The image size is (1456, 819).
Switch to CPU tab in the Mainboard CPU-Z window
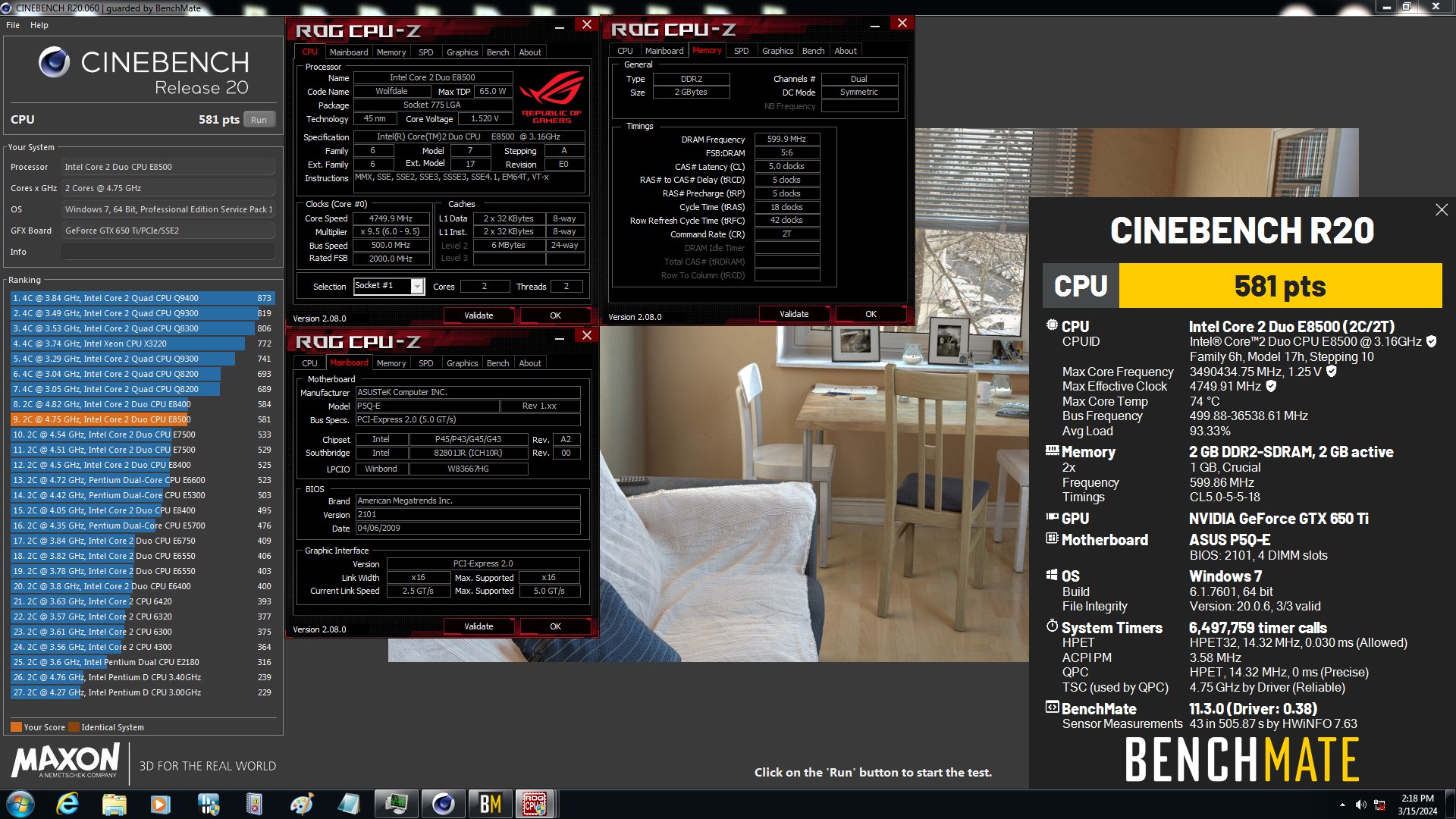coord(309,363)
